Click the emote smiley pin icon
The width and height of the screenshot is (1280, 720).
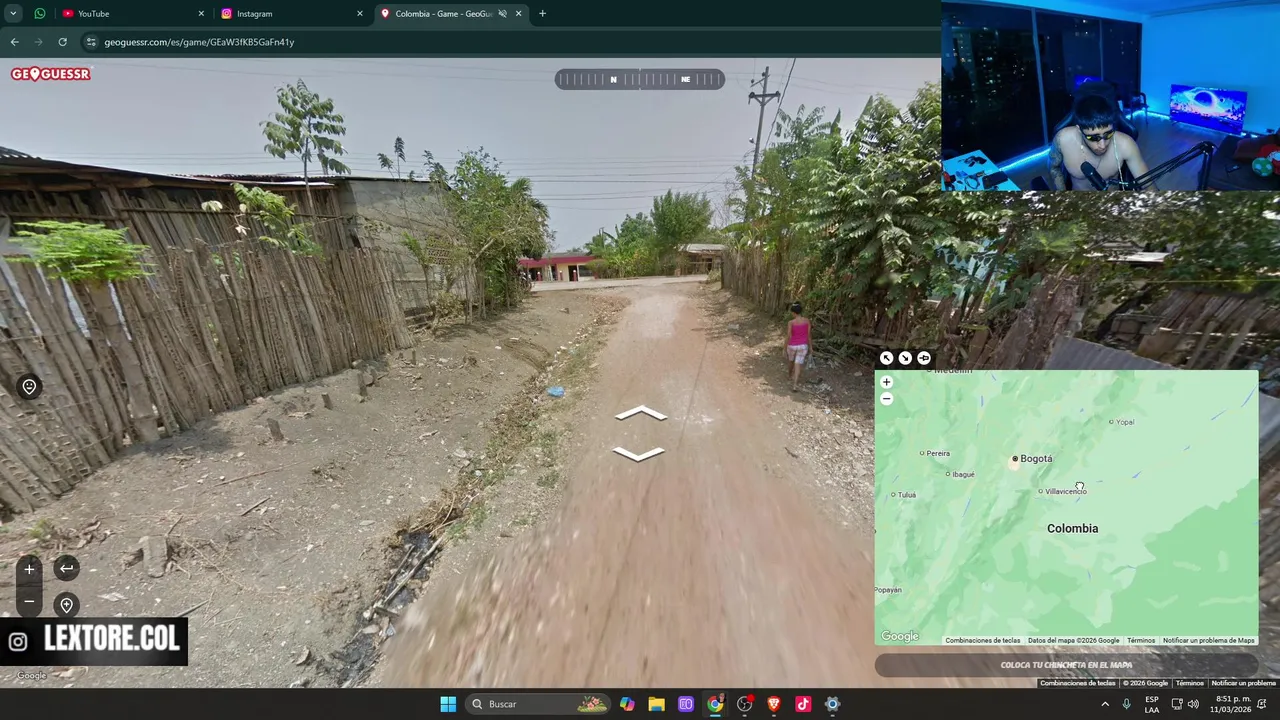pyautogui.click(x=29, y=387)
